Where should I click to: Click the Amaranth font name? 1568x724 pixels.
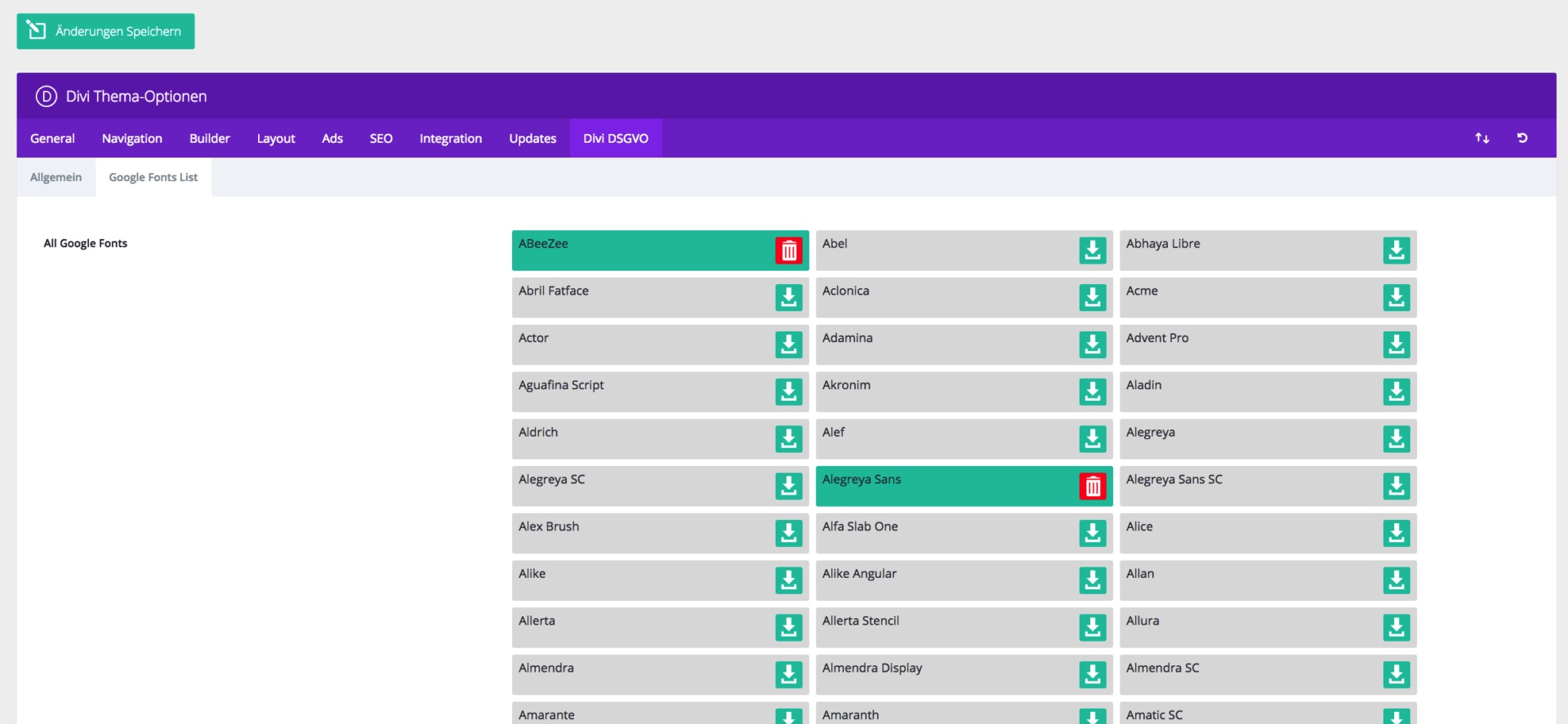pyautogui.click(x=851, y=715)
